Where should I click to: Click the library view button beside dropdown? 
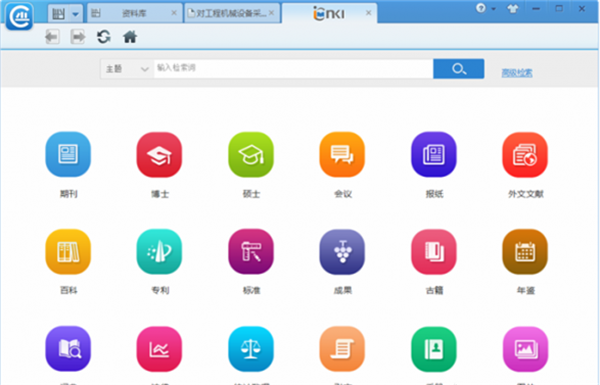pos(59,14)
